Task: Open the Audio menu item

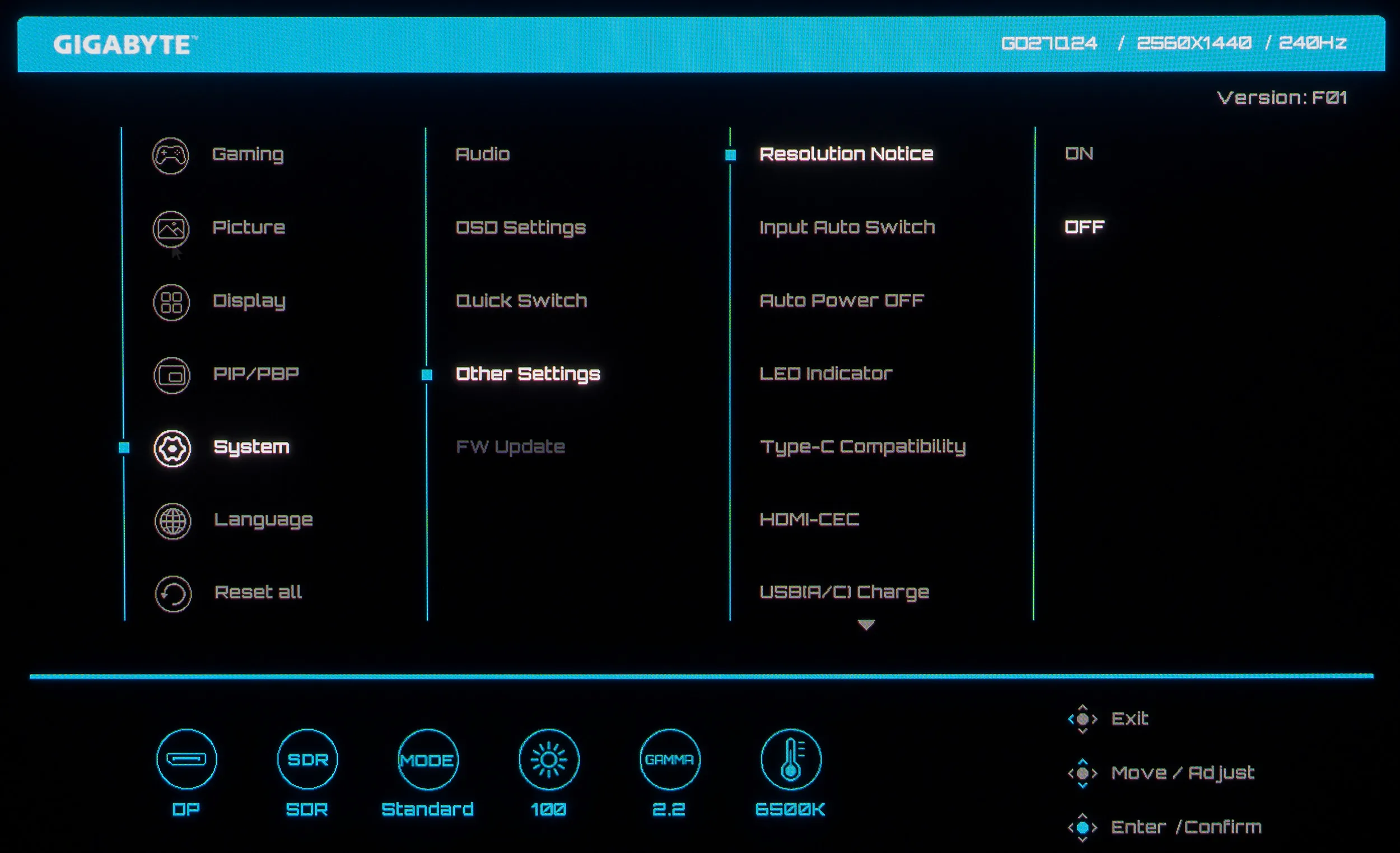Action: (482, 154)
